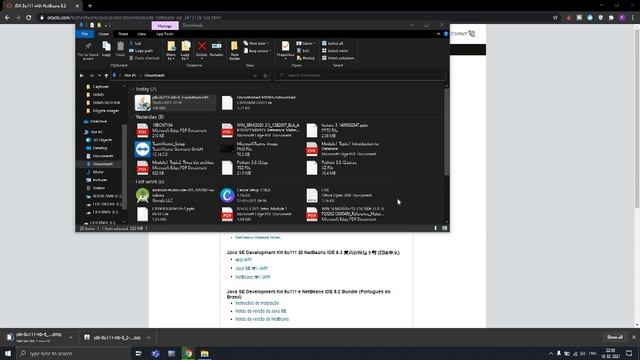The height and width of the screenshot is (360, 640).
Task: Collapse the ribbon with chevron
Action: coord(439,34)
